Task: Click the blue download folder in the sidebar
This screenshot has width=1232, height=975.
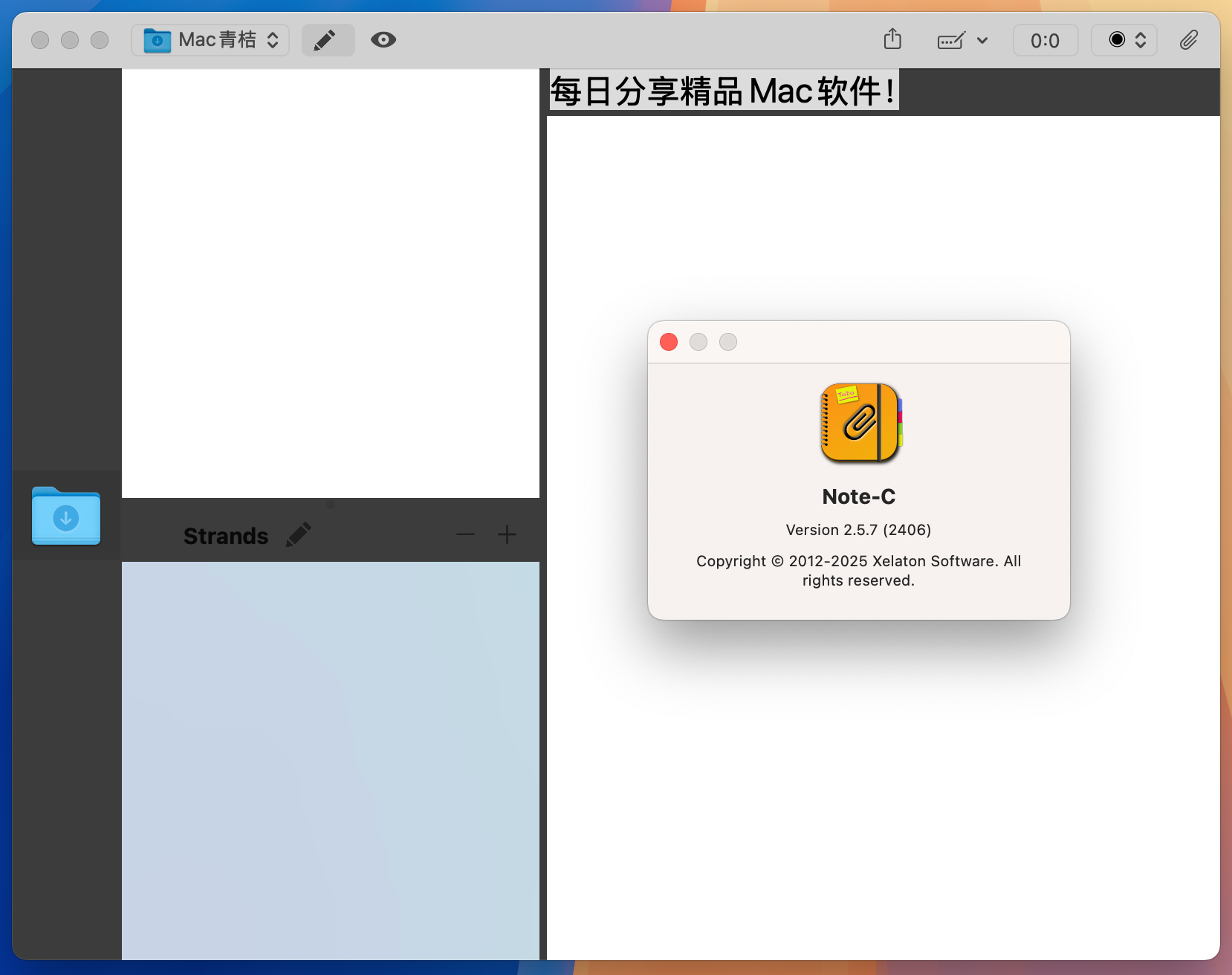Action: pyautogui.click(x=65, y=516)
